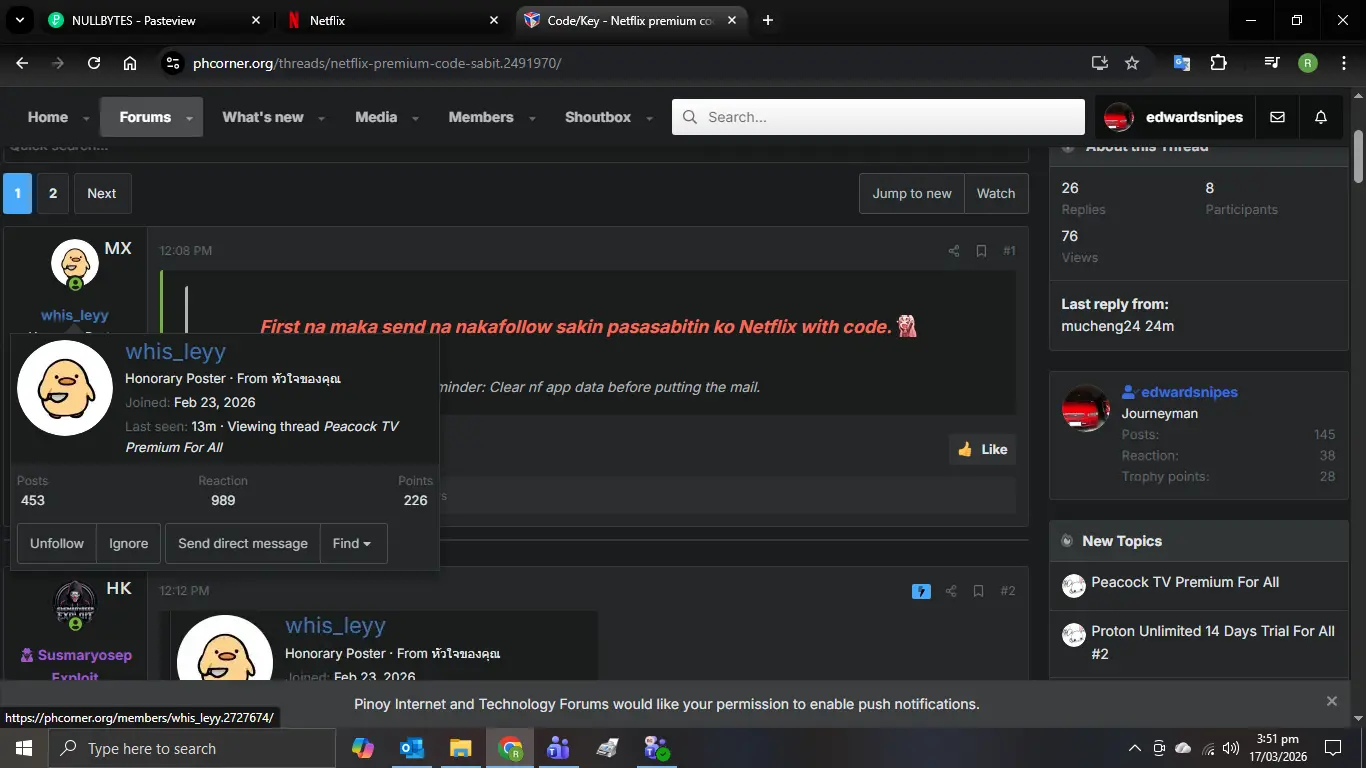This screenshot has height=768, width=1366.
Task: Expand the Home menu arrow
Action: coord(86,118)
